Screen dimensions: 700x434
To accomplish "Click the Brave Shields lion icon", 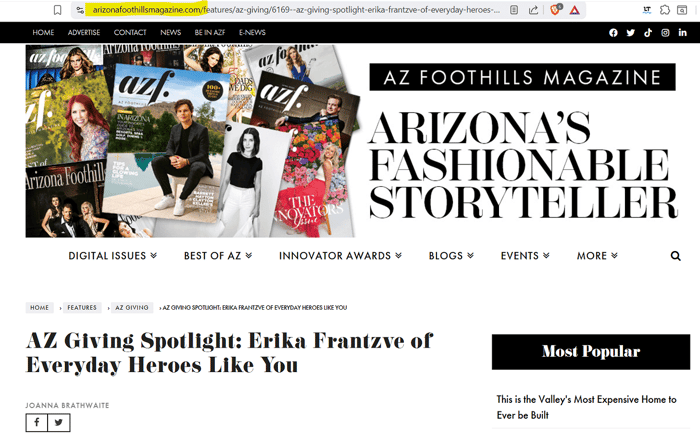I will click(x=556, y=10).
